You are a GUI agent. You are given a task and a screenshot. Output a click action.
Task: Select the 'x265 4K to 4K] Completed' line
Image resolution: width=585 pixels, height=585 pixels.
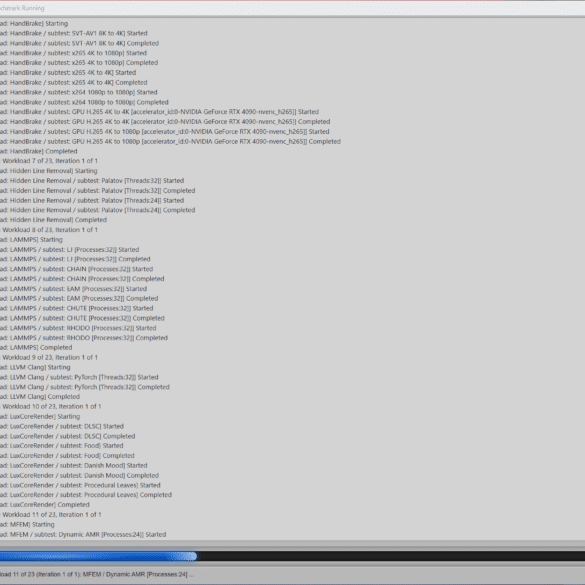pyautogui.click(x=73, y=82)
